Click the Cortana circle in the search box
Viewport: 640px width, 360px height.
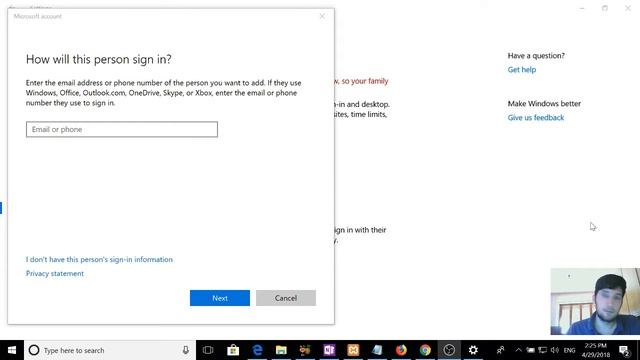[34, 350]
